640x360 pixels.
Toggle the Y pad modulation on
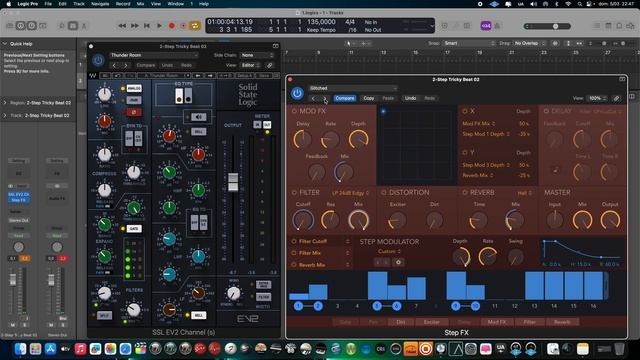click(464, 152)
